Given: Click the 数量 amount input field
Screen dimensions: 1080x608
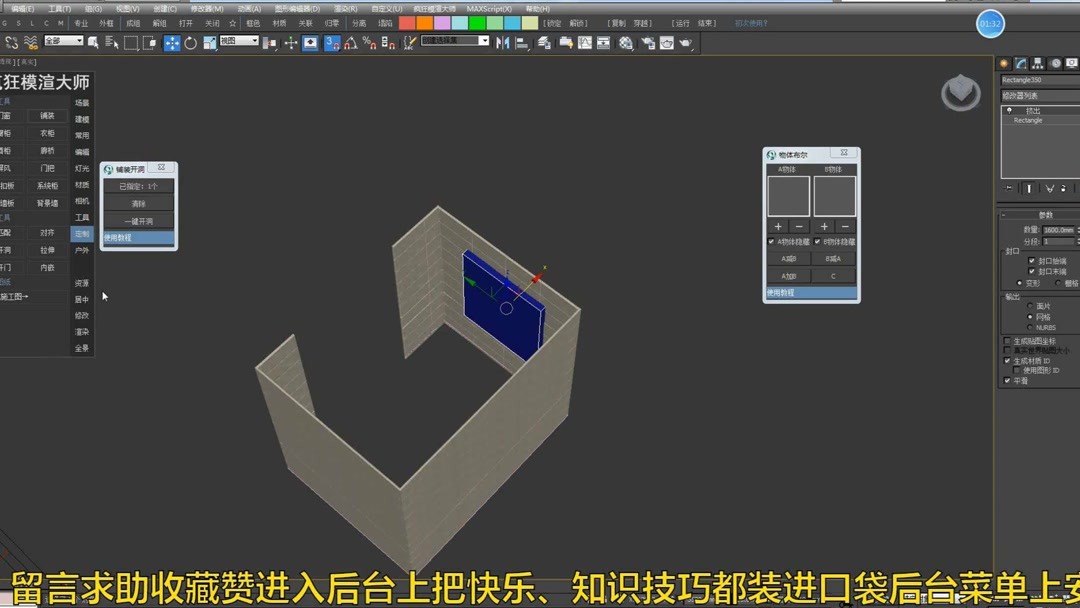Looking at the screenshot, I should [x=1056, y=229].
